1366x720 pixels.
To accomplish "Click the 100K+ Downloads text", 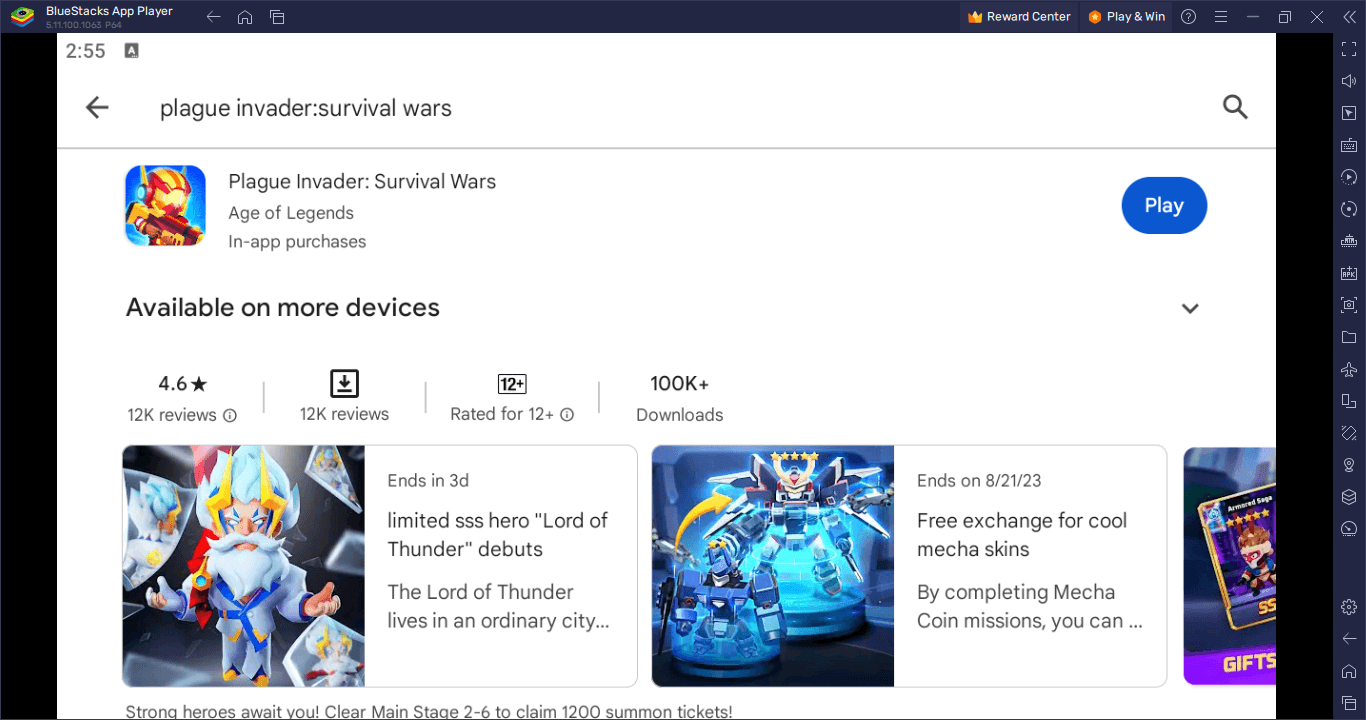I will tap(680, 398).
